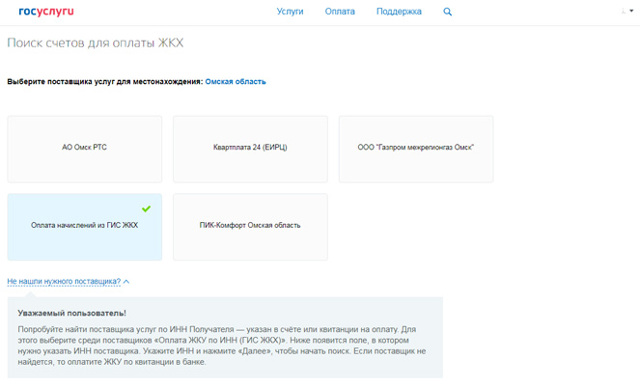Open the user profile dropdown arrow
640x388 pixels.
click(x=631, y=11)
